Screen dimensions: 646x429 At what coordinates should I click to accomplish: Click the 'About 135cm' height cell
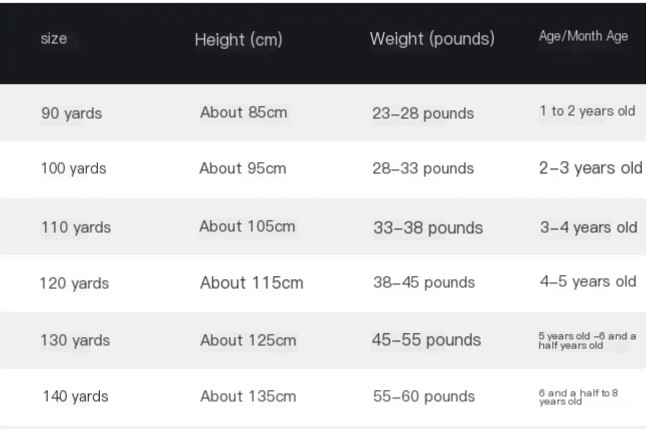pyautogui.click(x=248, y=396)
